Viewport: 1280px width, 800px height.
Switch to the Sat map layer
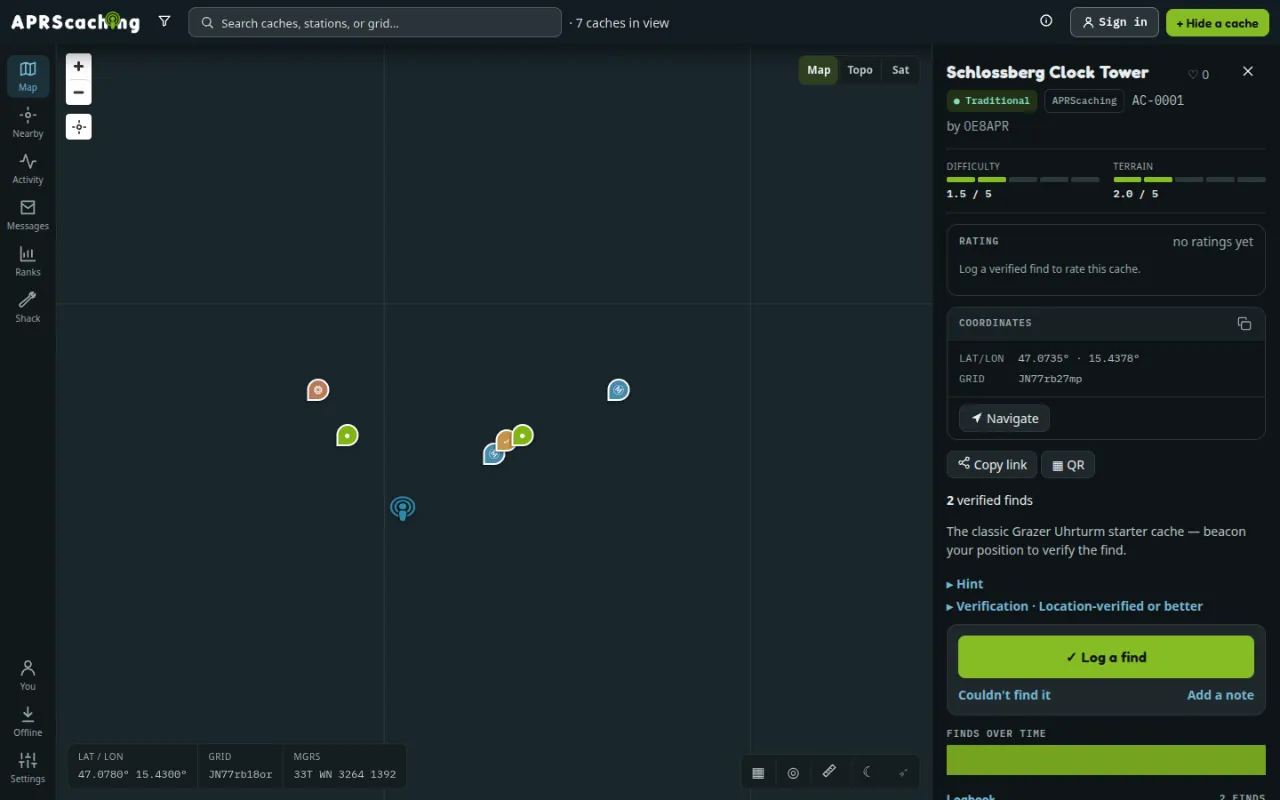(x=901, y=70)
